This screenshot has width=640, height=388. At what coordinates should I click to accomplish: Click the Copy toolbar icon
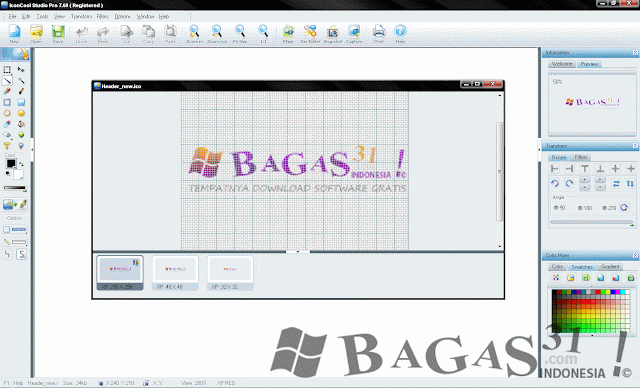coord(148,34)
